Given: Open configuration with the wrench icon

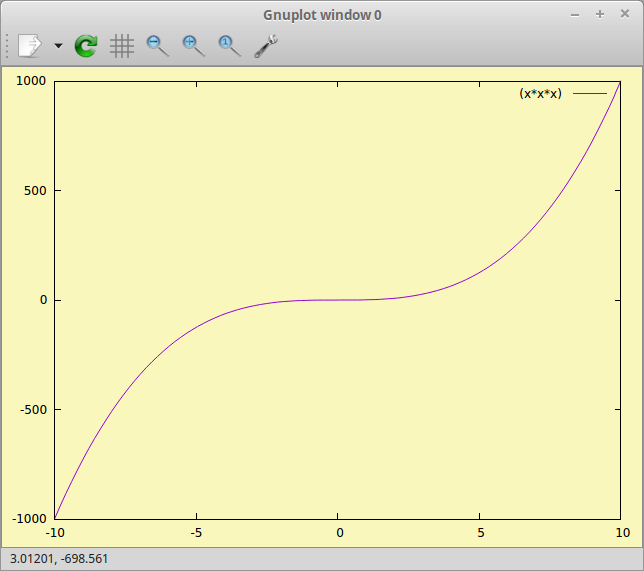Looking at the screenshot, I should pyautogui.click(x=266, y=45).
